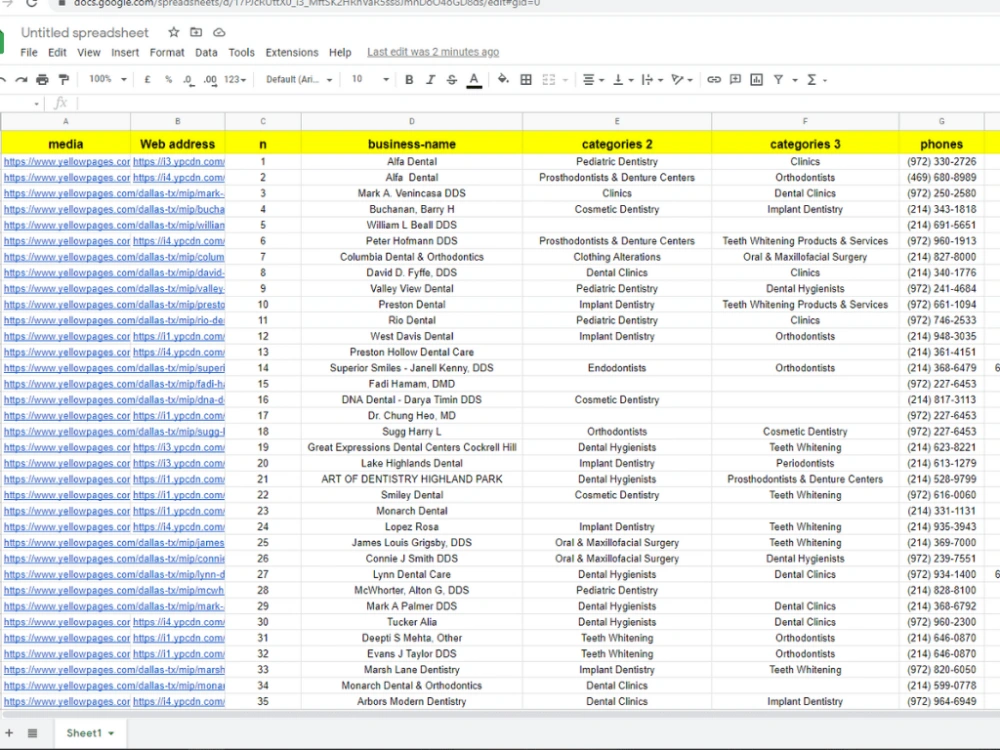Insert a comment from the toolbar
1000x750 pixels.
click(735, 80)
